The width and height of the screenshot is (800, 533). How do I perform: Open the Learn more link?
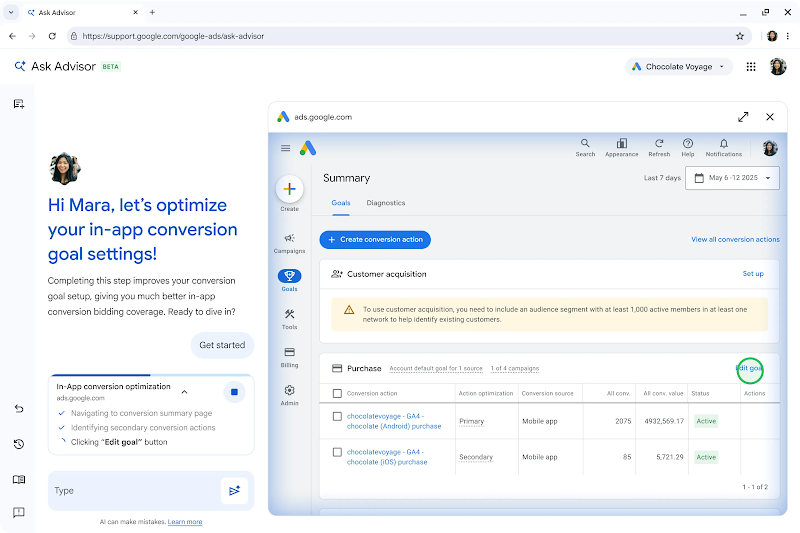coord(185,522)
